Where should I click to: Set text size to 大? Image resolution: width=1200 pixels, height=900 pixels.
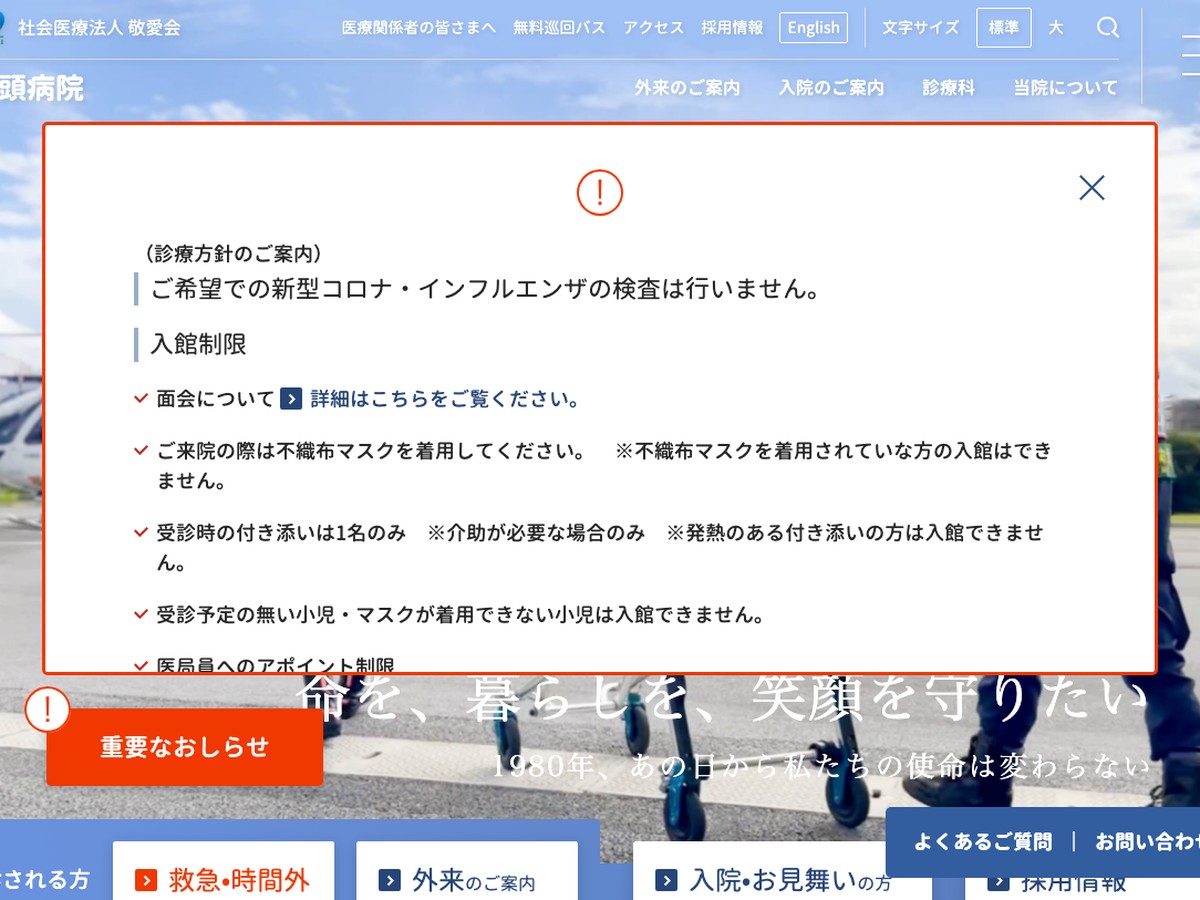[x=1055, y=28]
